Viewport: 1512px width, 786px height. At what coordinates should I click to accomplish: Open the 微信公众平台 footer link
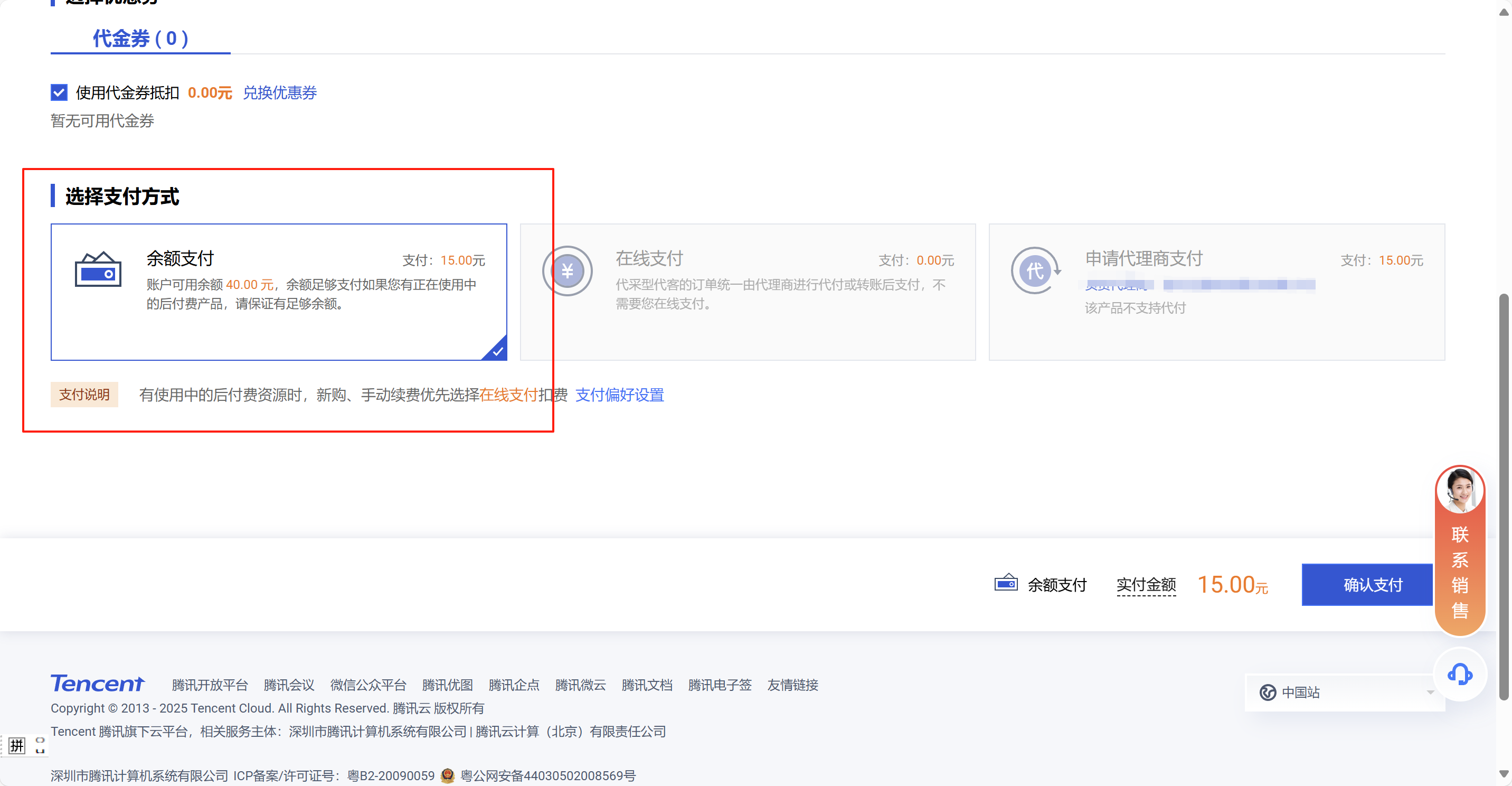click(368, 685)
